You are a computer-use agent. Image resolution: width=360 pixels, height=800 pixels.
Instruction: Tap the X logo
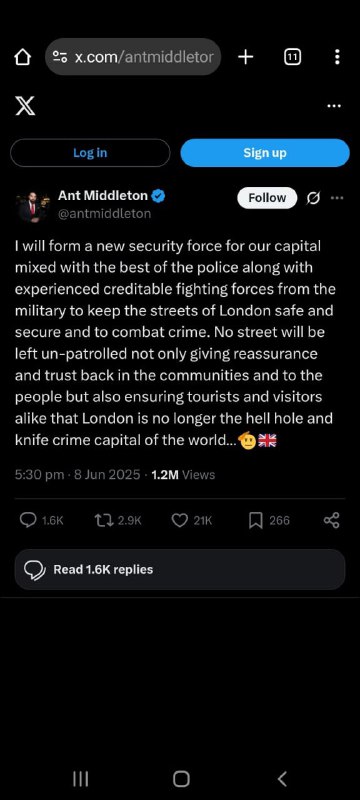[x=25, y=106]
